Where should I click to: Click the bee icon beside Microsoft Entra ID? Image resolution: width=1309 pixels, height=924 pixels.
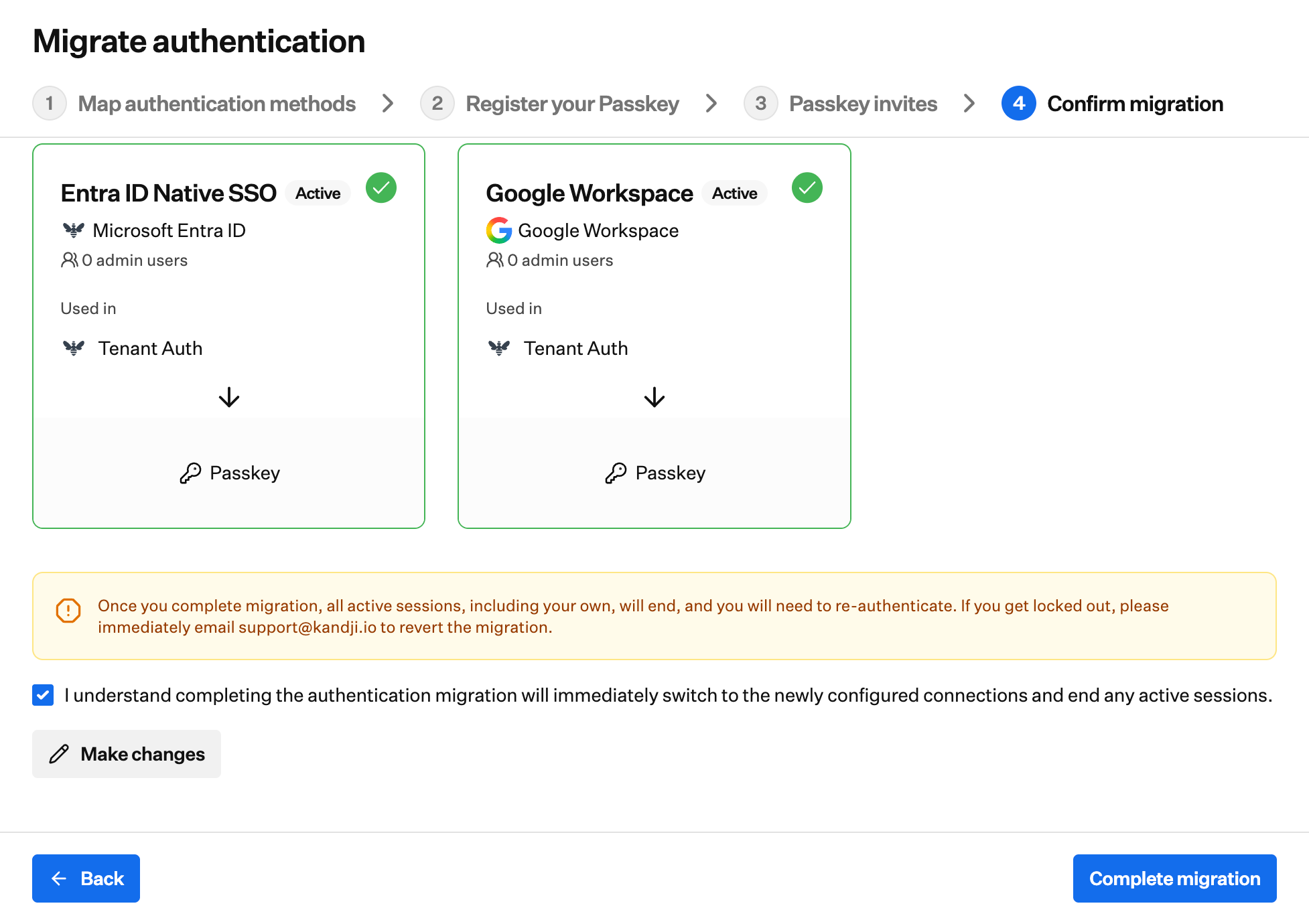click(x=74, y=230)
